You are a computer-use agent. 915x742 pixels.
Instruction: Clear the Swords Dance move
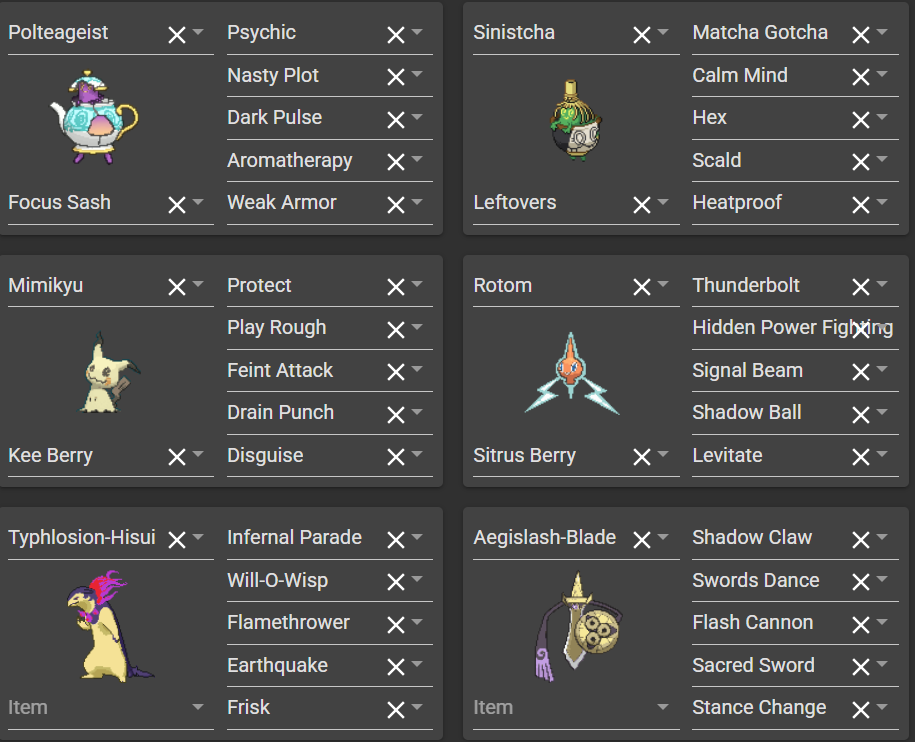tap(861, 582)
